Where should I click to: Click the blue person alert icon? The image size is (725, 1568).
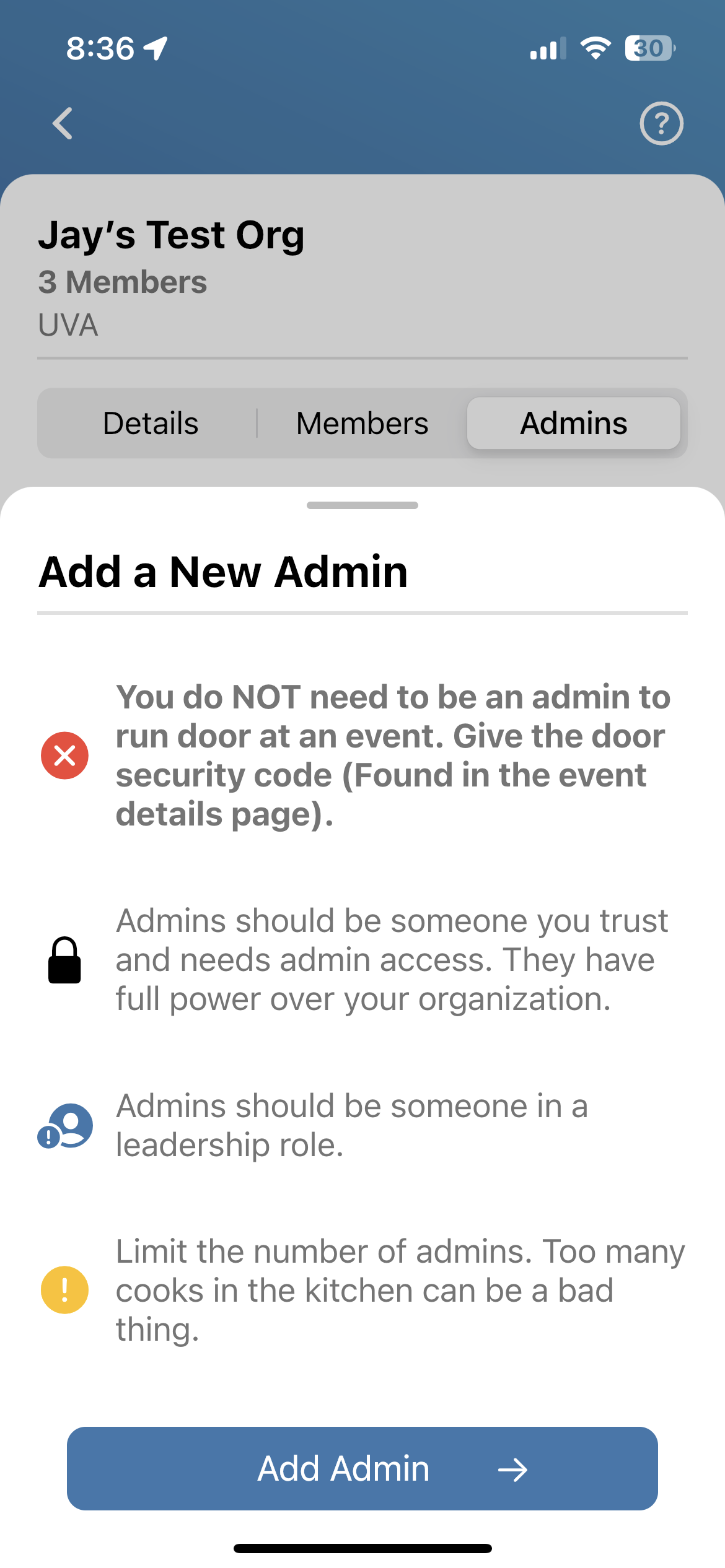pos(65,1125)
